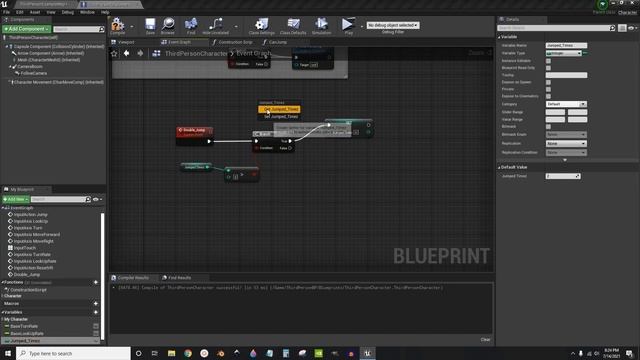640x360 pixels.
Task: Open Class Defaults
Action: (x=293, y=26)
